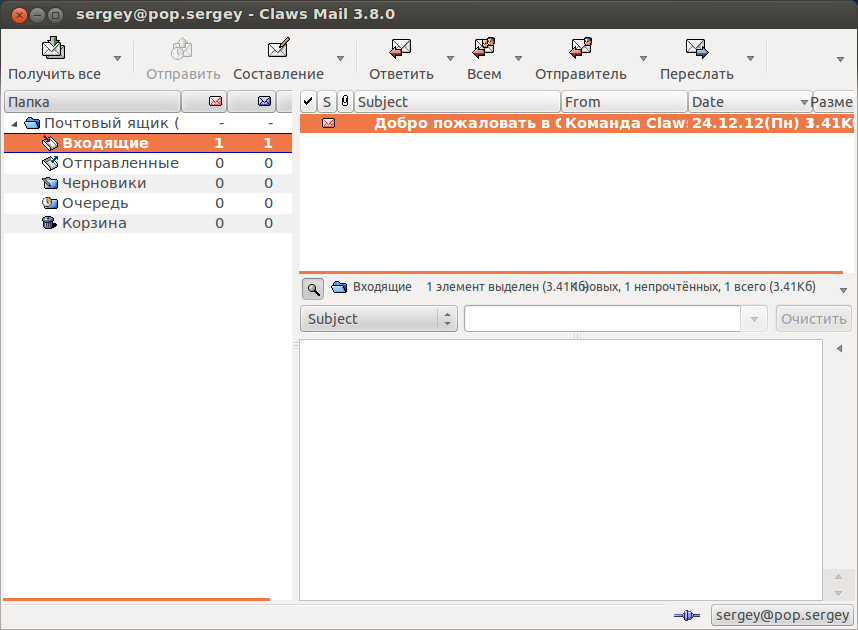Click the Получить все (get all mail) icon

point(54,48)
